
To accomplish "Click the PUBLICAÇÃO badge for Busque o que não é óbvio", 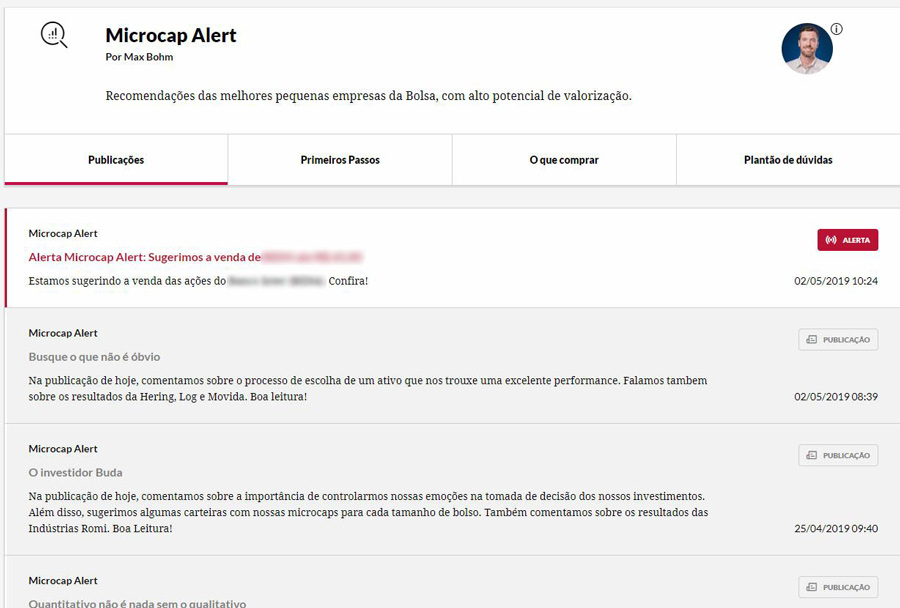I will 838,339.
